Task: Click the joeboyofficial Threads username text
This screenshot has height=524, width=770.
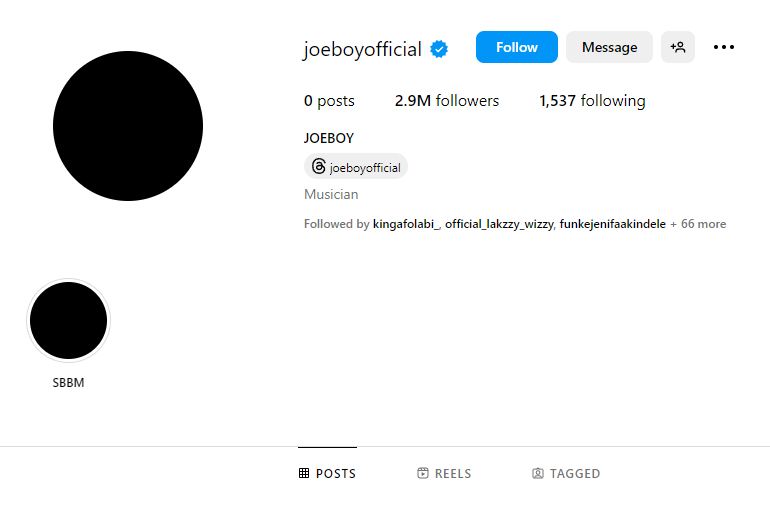Action: pos(365,168)
